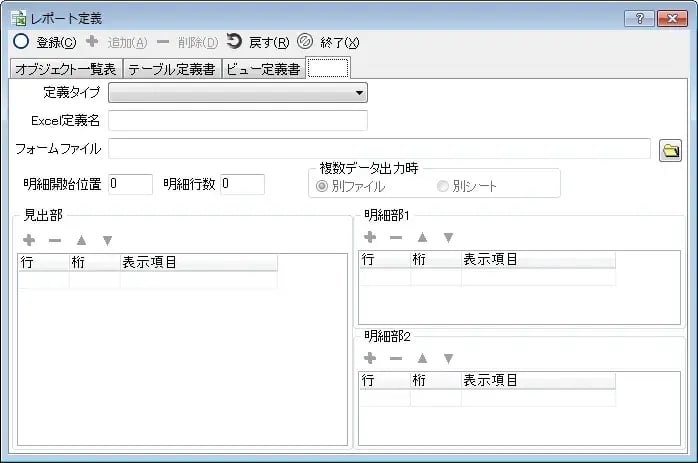Open the テーブル定義書 tab
698x463 pixels.
(x=172, y=69)
